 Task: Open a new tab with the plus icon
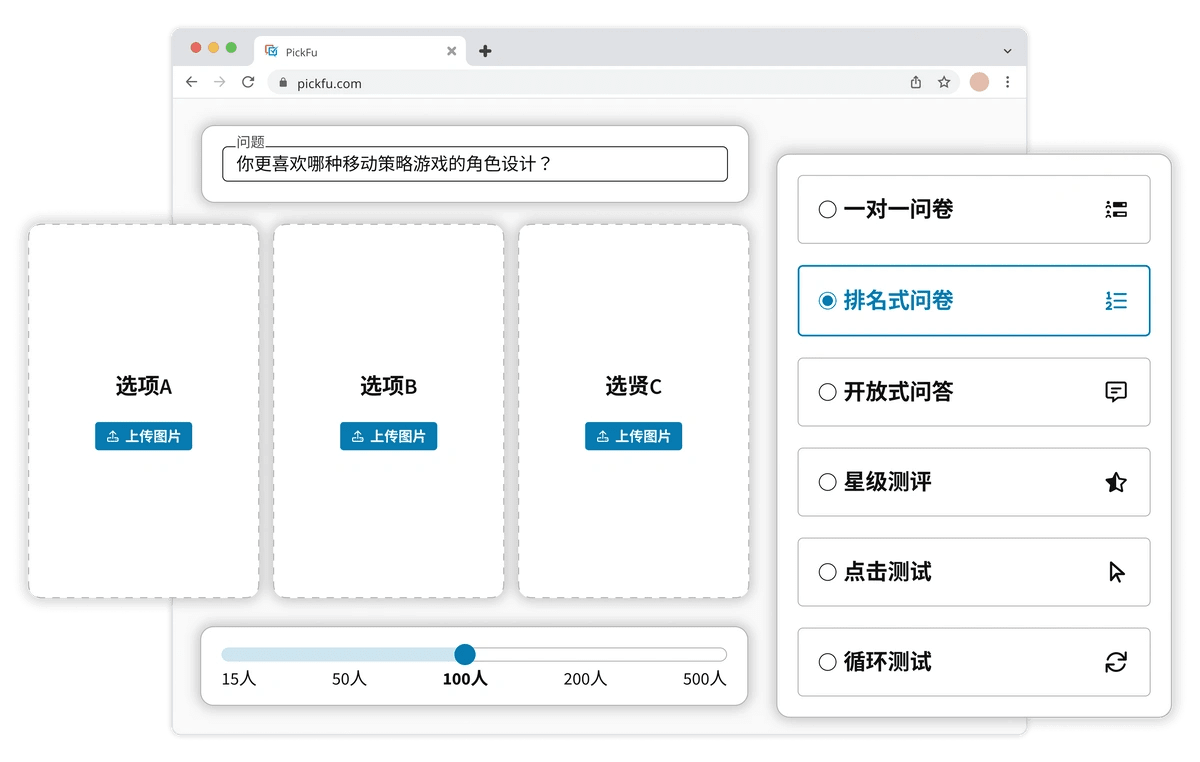[485, 51]
